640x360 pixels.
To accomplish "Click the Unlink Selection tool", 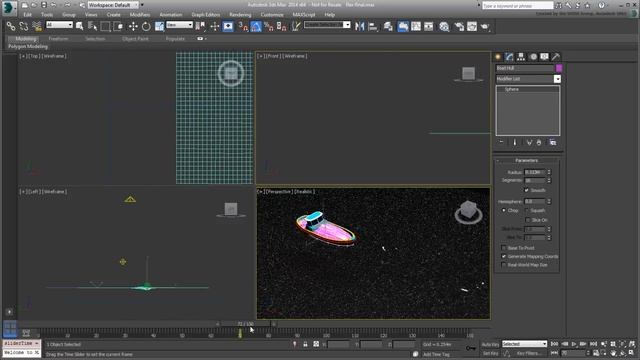I will pyautogui.click(x=24, y=27).
